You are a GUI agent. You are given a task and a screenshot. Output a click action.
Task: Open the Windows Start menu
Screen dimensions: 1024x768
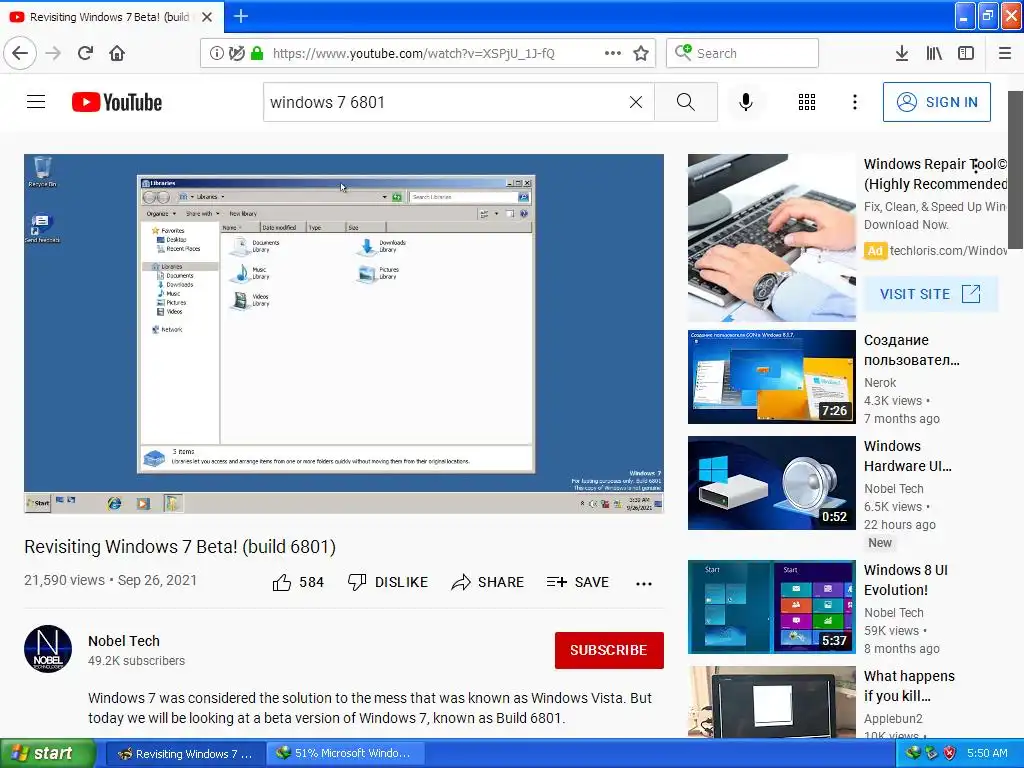[48, 754]
